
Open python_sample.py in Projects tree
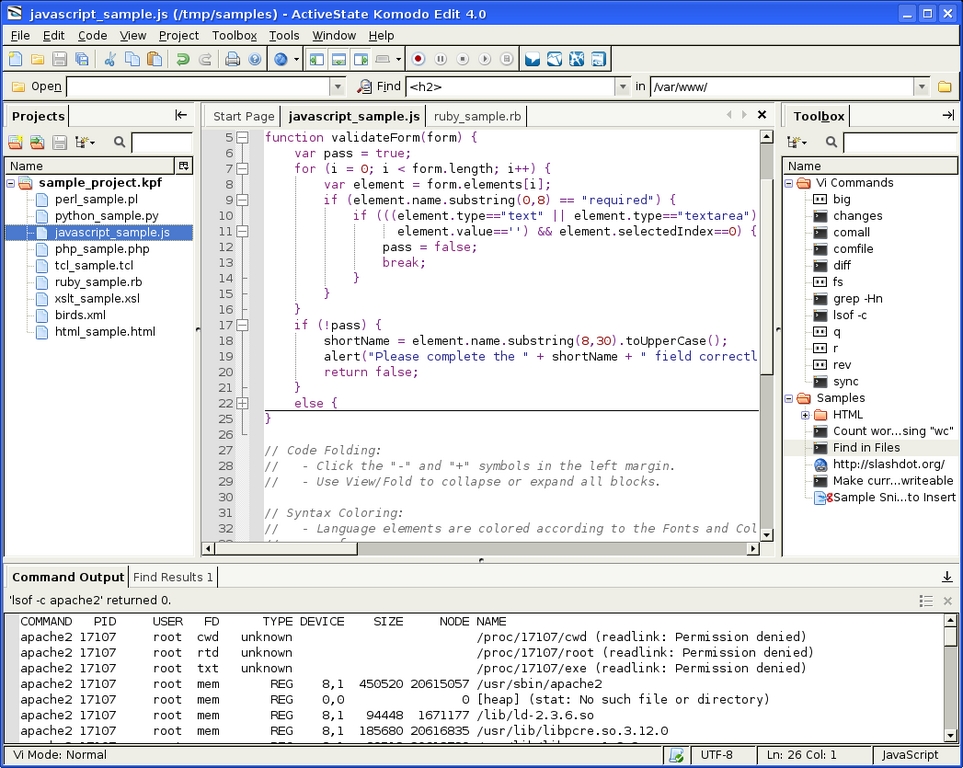click(x=106, y=216)
